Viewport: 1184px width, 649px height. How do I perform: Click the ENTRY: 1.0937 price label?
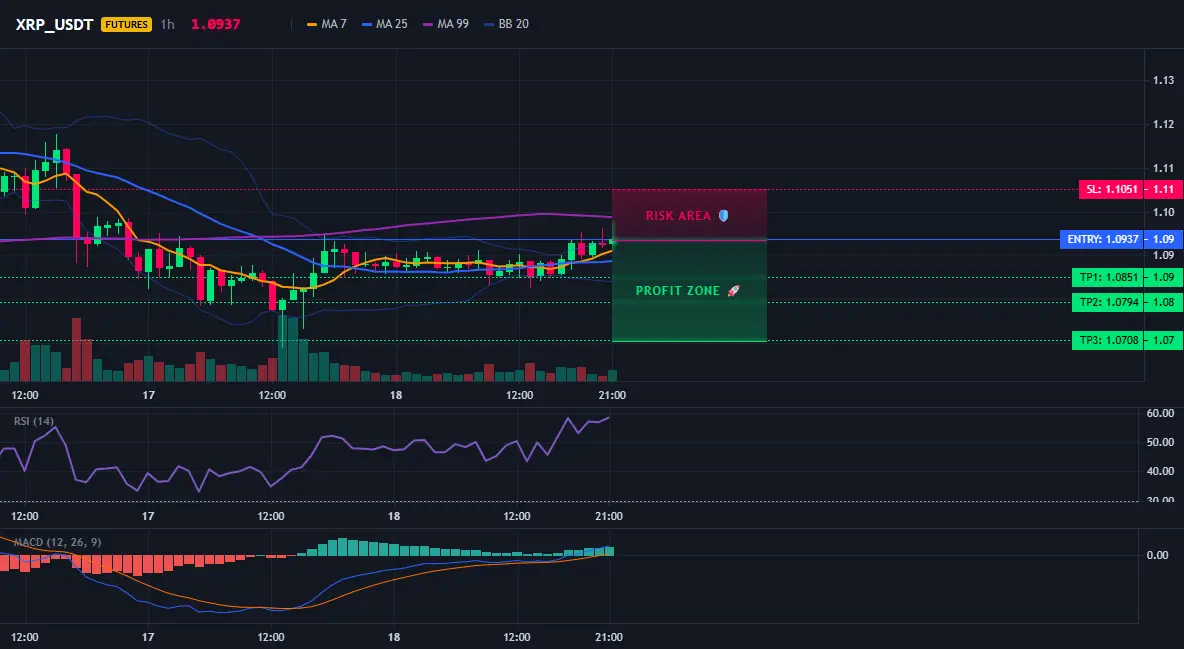tap(1102, 240)
